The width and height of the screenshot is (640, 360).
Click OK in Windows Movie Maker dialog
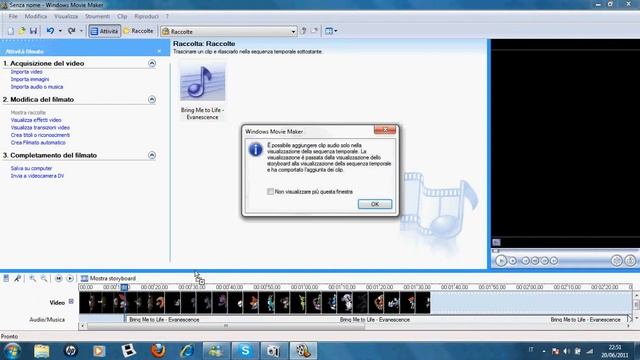(x=375, y=204)
